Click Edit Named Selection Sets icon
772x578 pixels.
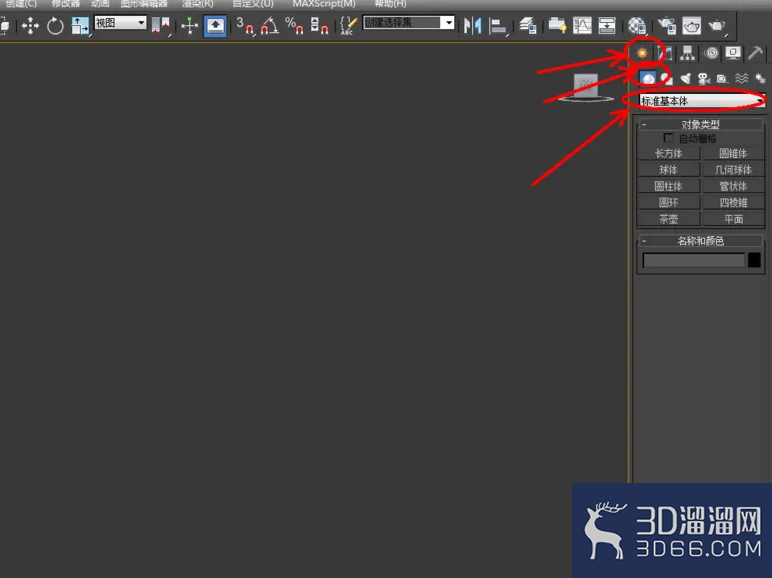pyautogui.click(x=348, y=26)
